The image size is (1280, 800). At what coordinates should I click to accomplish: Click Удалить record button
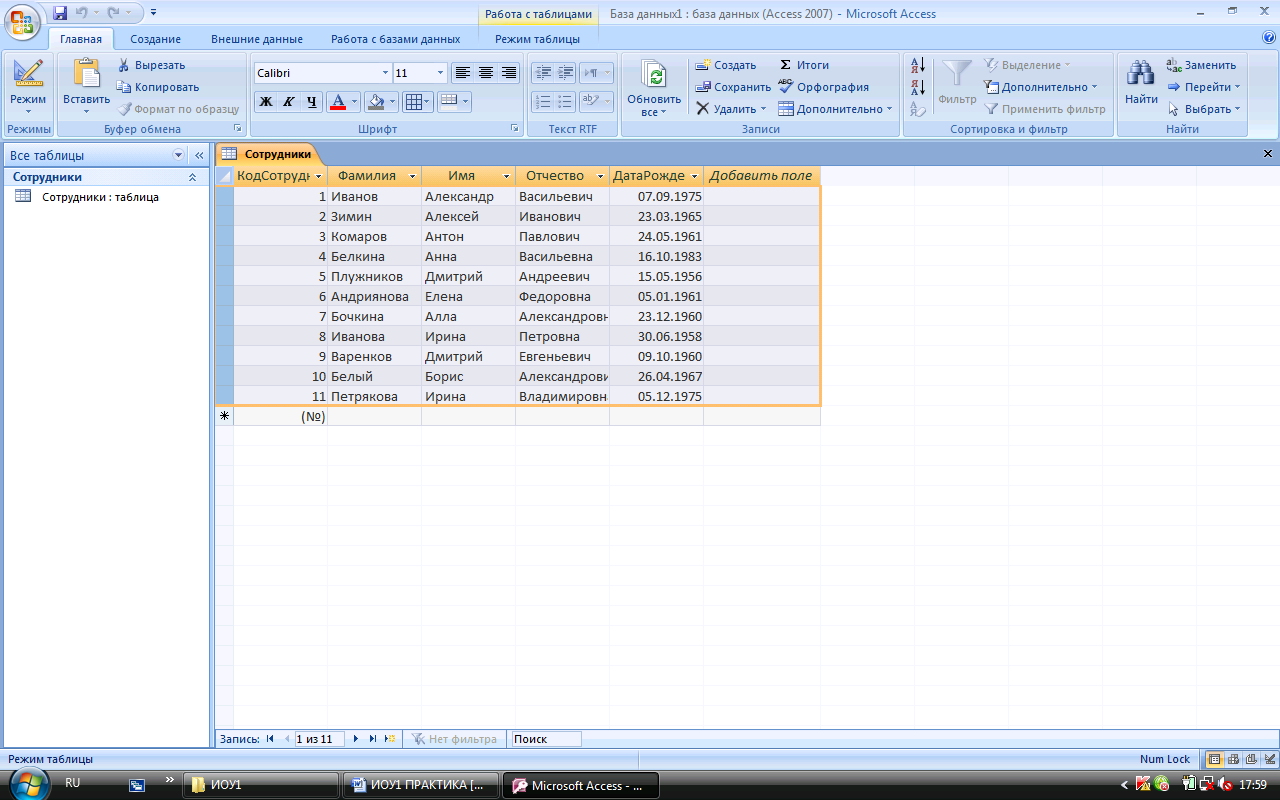(x=731, y=109)
